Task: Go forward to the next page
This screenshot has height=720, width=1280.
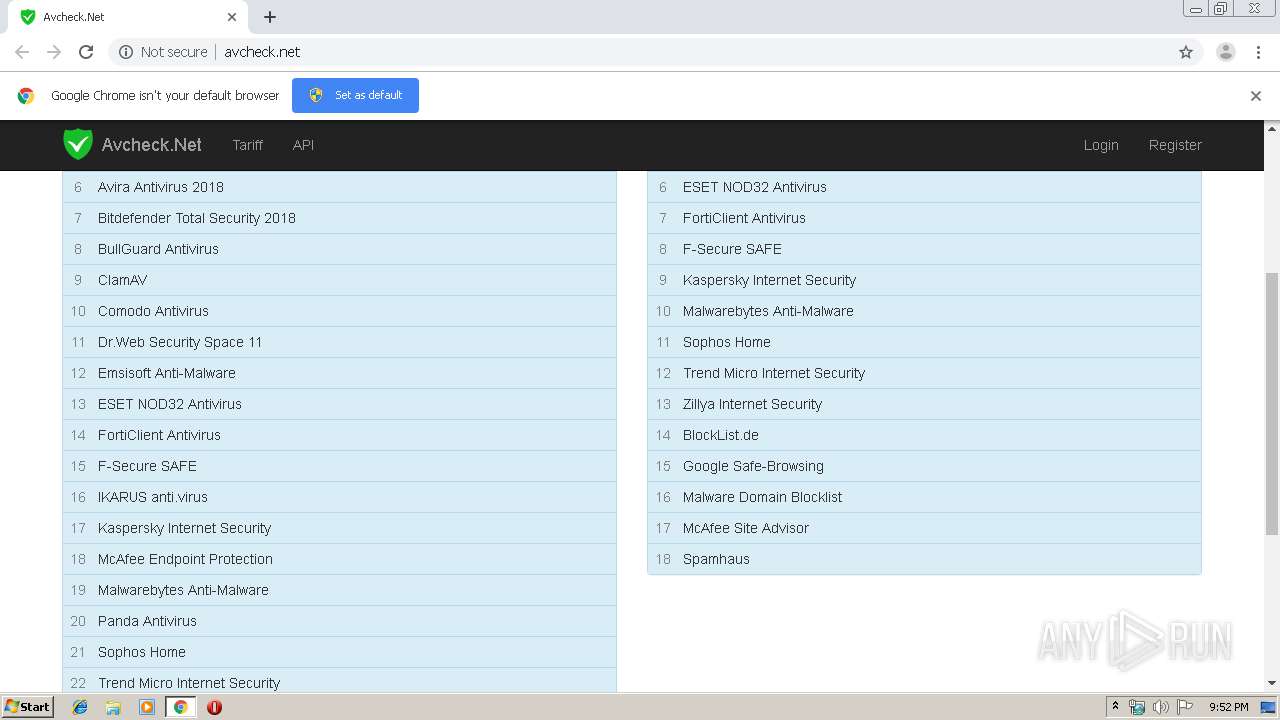Action: (54, 52)
